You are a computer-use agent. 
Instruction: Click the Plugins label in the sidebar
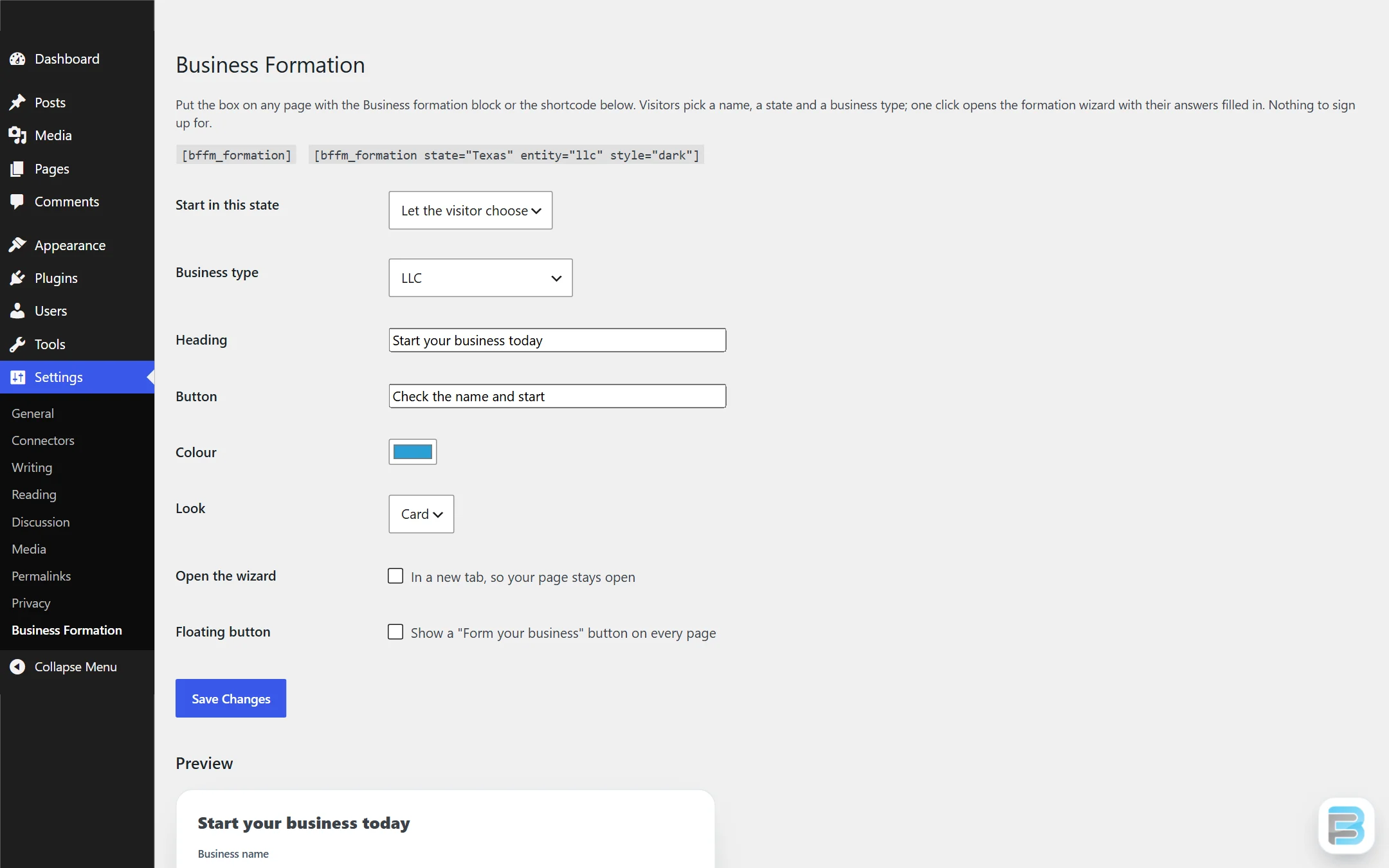[56, 278]
